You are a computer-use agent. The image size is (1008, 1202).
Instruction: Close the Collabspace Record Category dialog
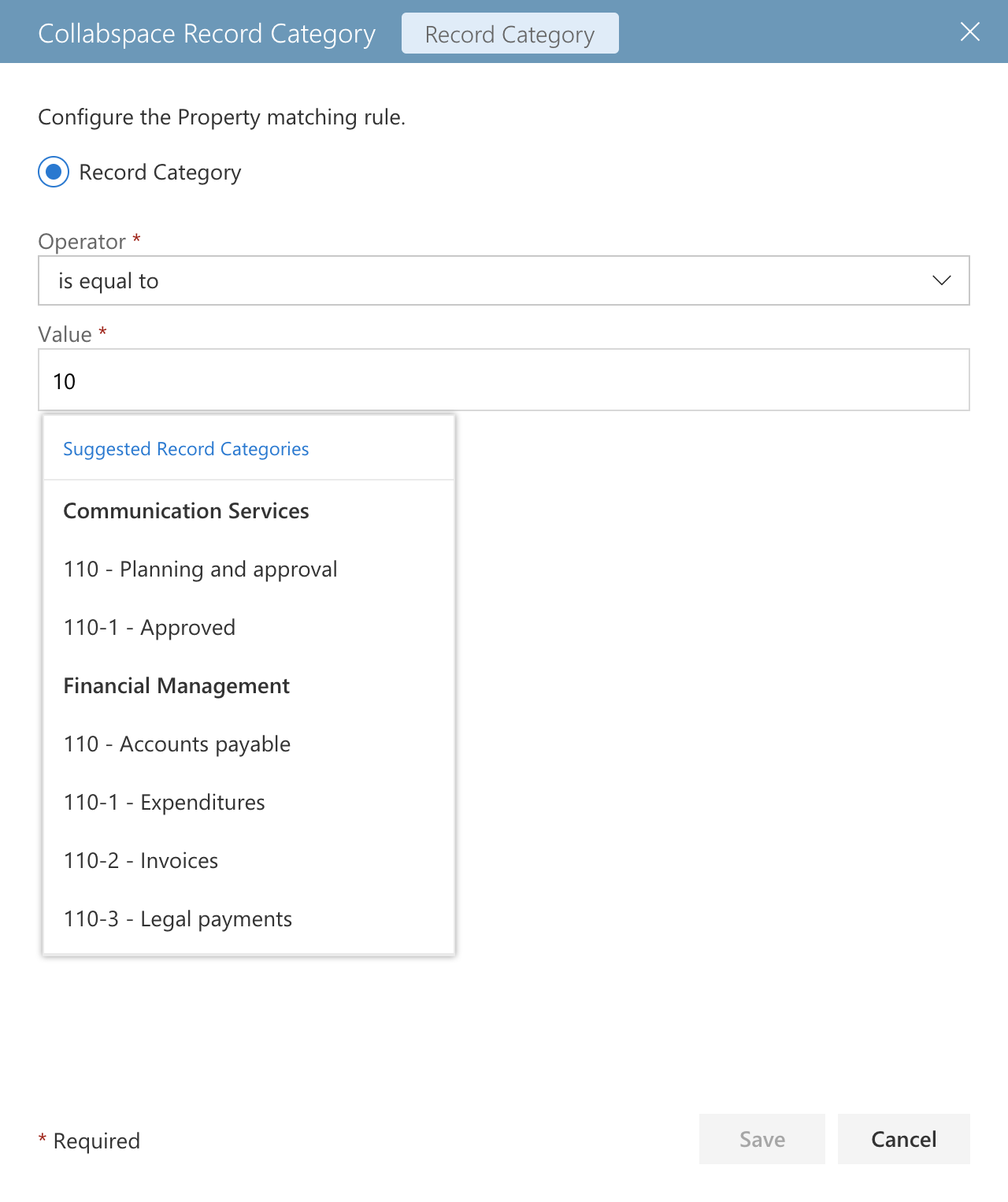970,32
